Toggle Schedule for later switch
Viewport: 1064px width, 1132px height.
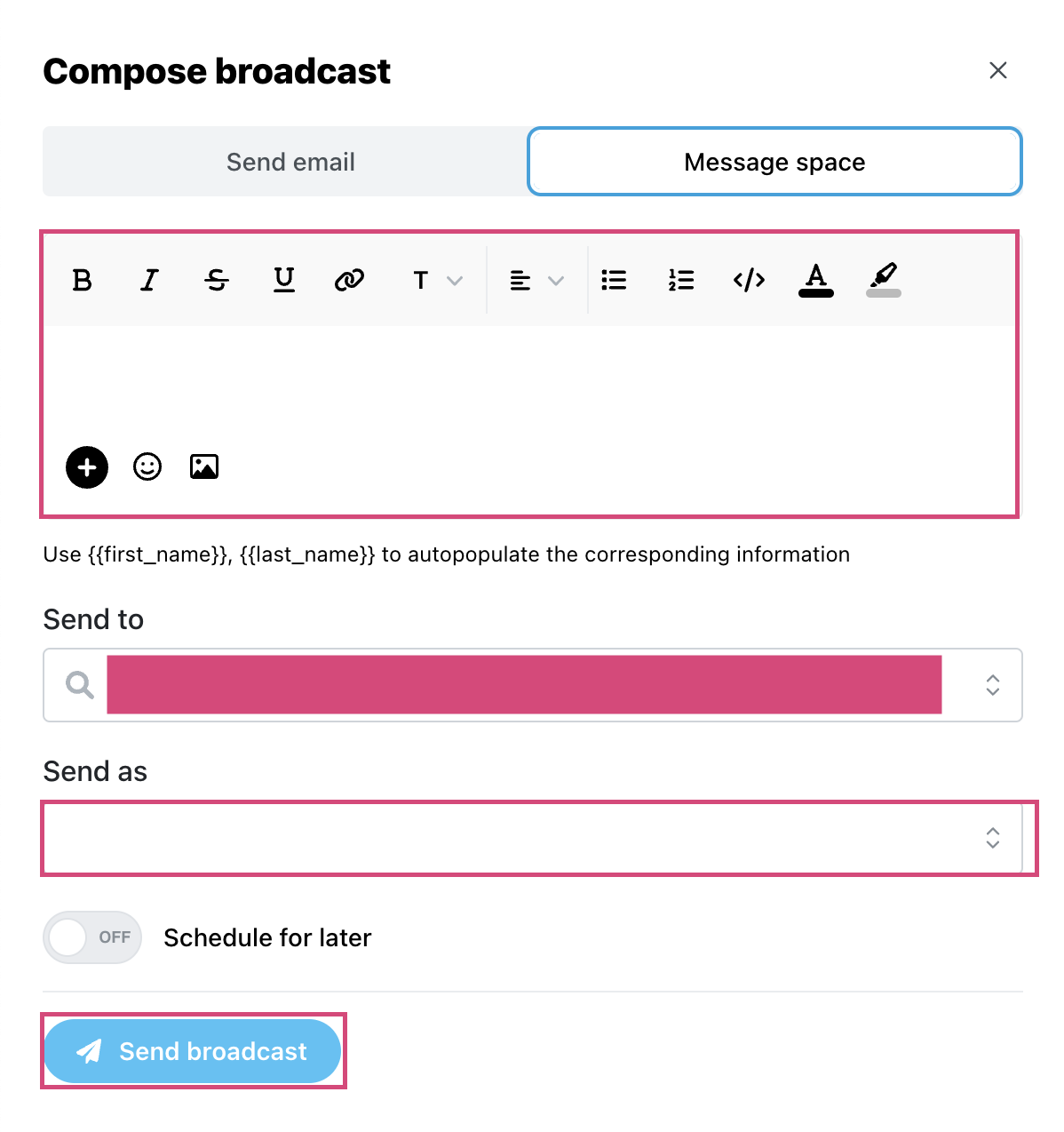tap(92, 937)
